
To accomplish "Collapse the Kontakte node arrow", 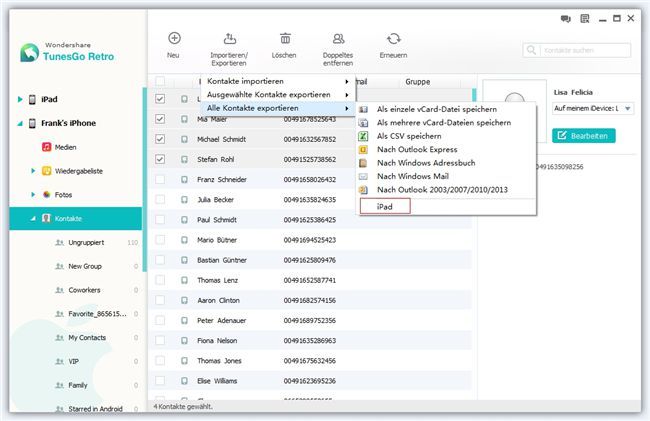I will coord(33,218).
